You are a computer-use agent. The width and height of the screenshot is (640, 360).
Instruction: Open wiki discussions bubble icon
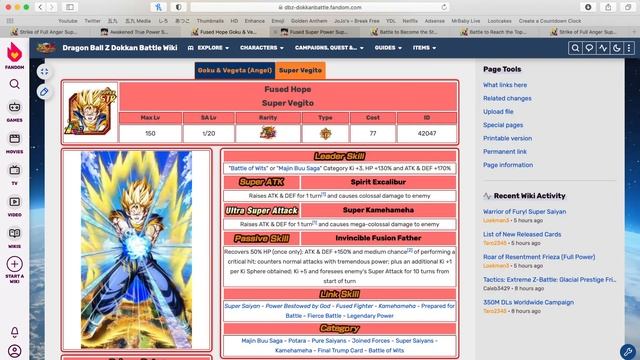pyautogui.click(x=589, y=48)
